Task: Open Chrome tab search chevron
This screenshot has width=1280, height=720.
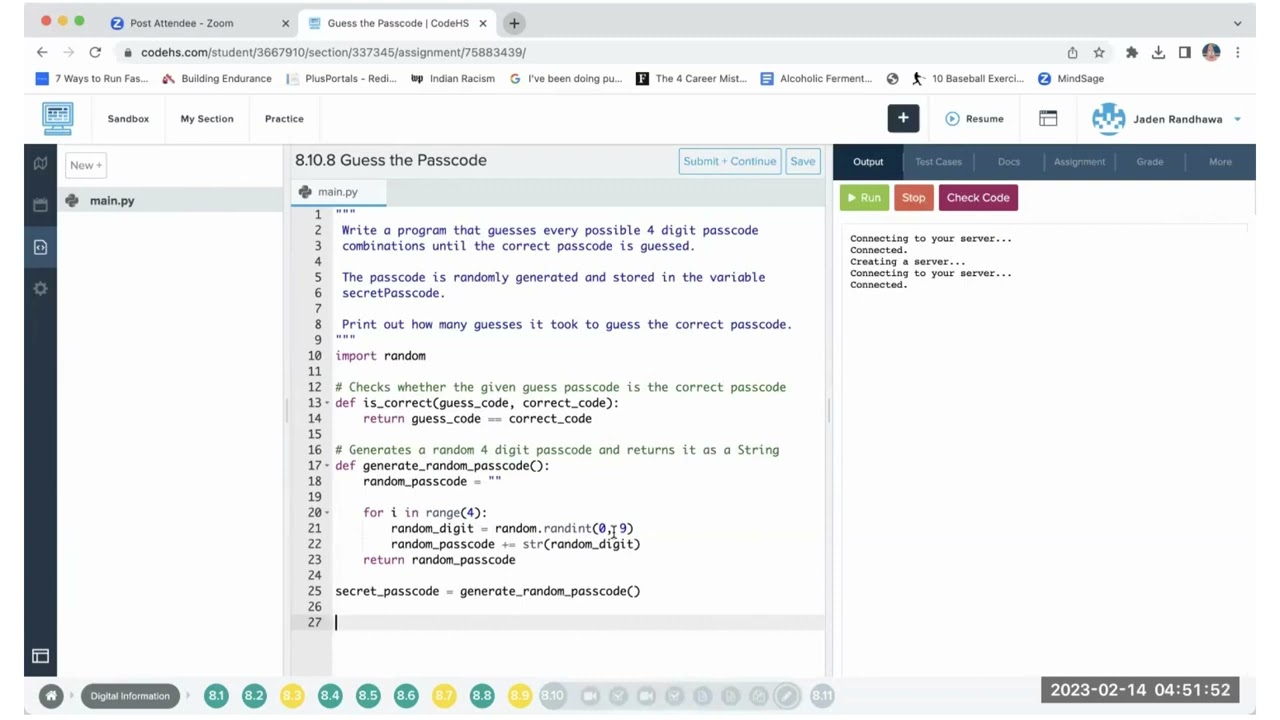Action: tap(1237, 23)
